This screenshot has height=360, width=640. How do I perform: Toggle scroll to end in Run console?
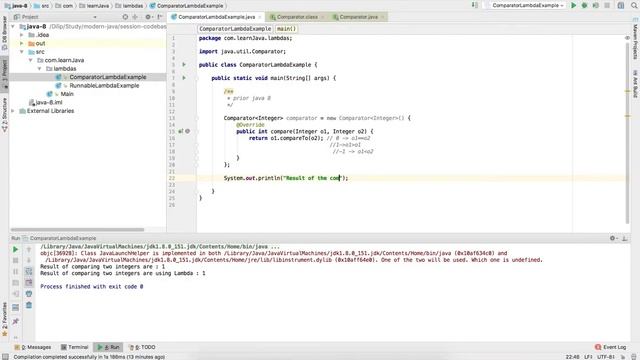pyautogui.click(x=29, y=282)
